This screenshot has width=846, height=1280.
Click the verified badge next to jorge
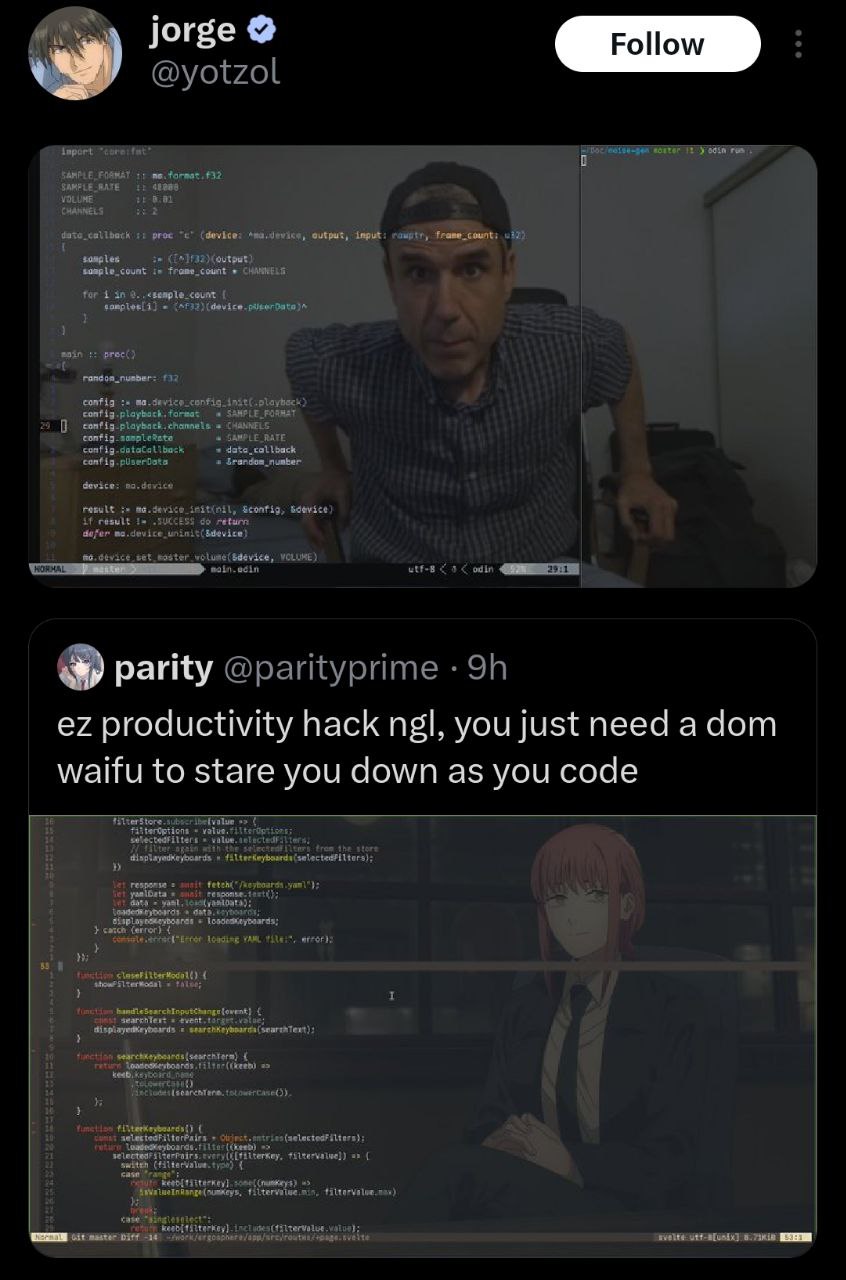262,32
